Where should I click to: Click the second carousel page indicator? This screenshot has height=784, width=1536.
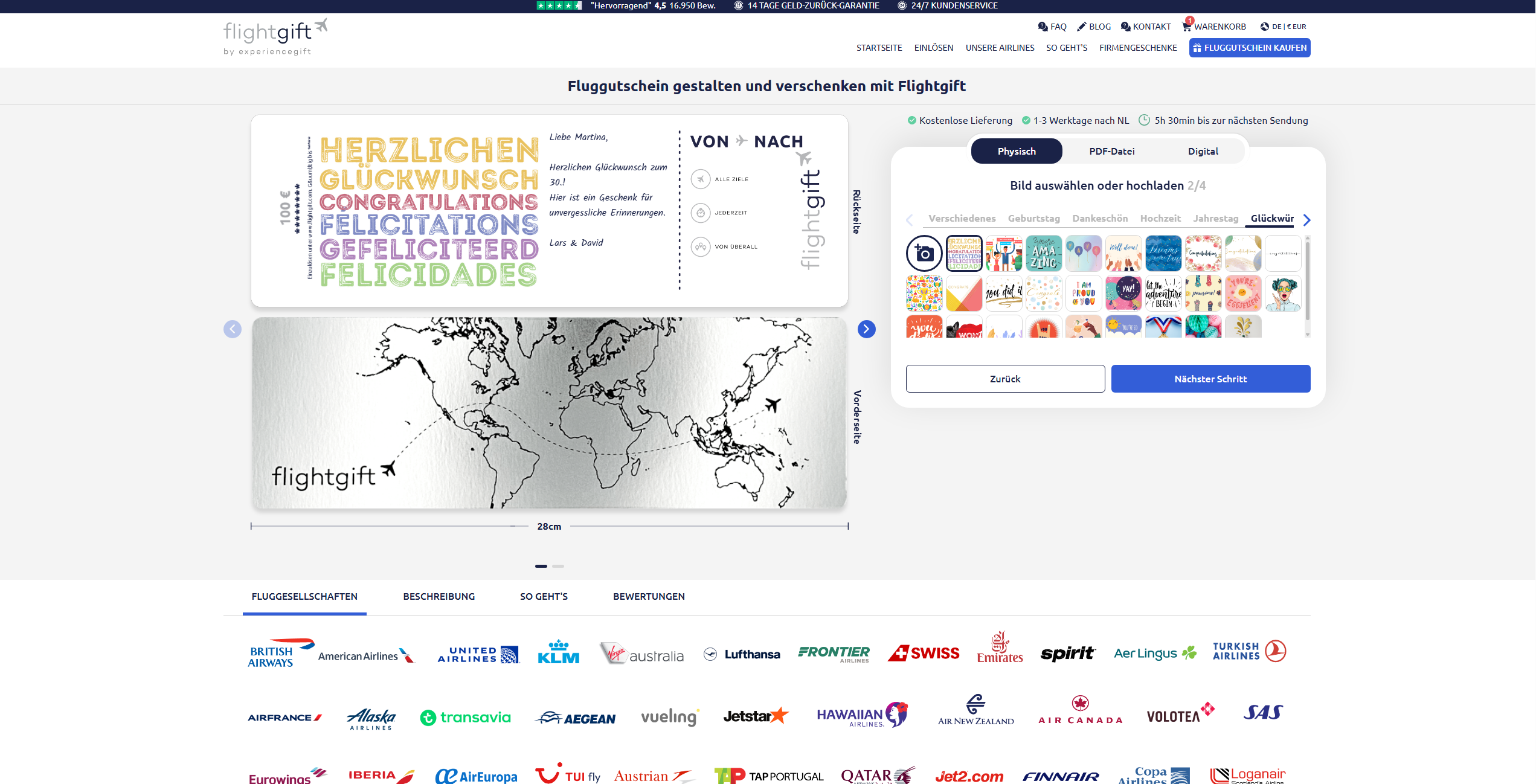[558, 566]
